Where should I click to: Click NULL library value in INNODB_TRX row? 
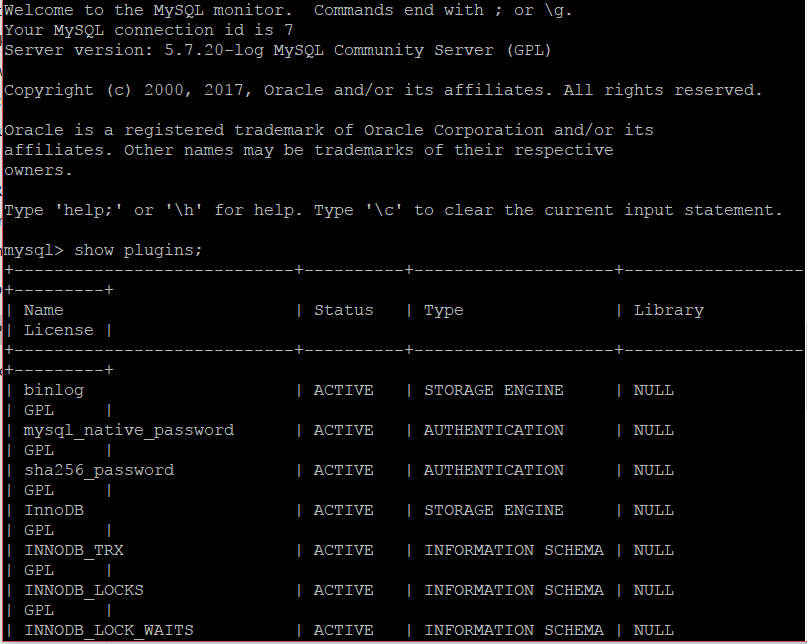pos(654,550)
